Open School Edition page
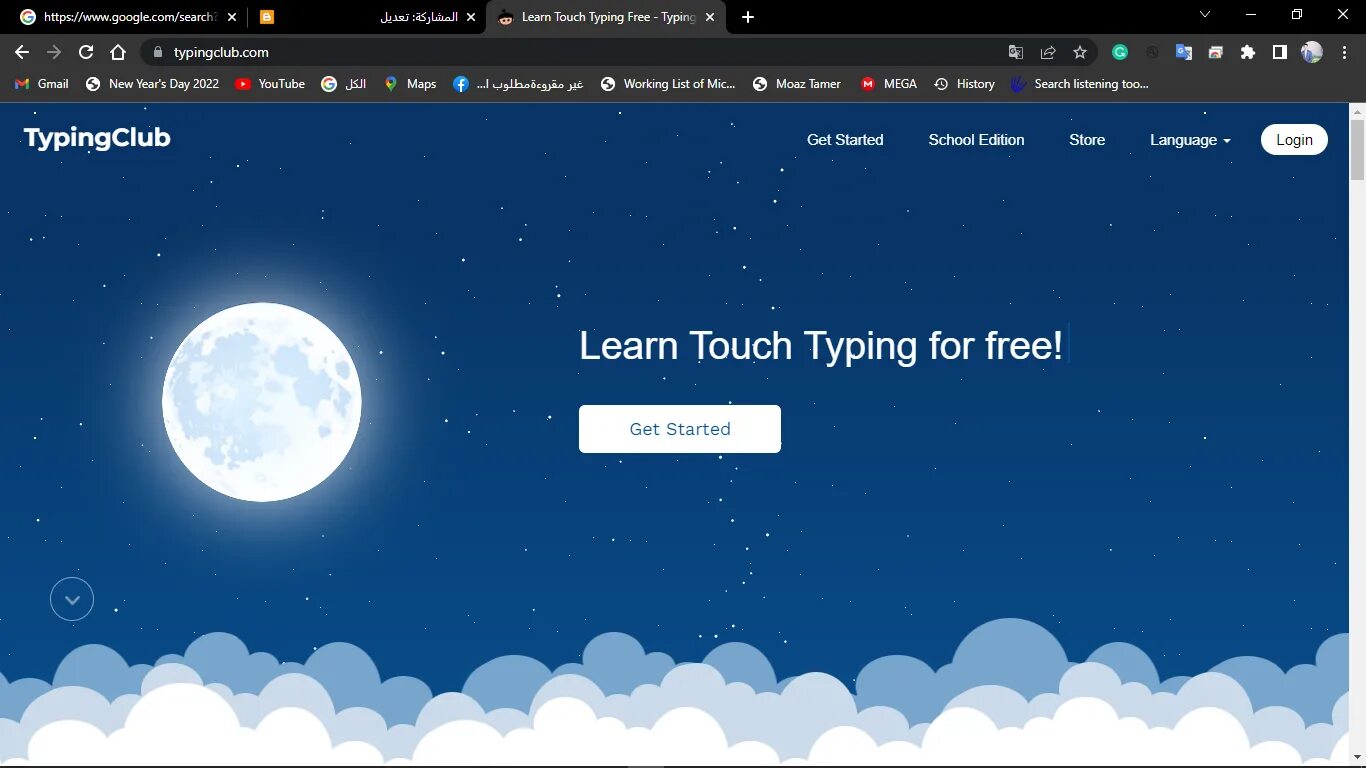1366x768 pixels. [976, 140]
